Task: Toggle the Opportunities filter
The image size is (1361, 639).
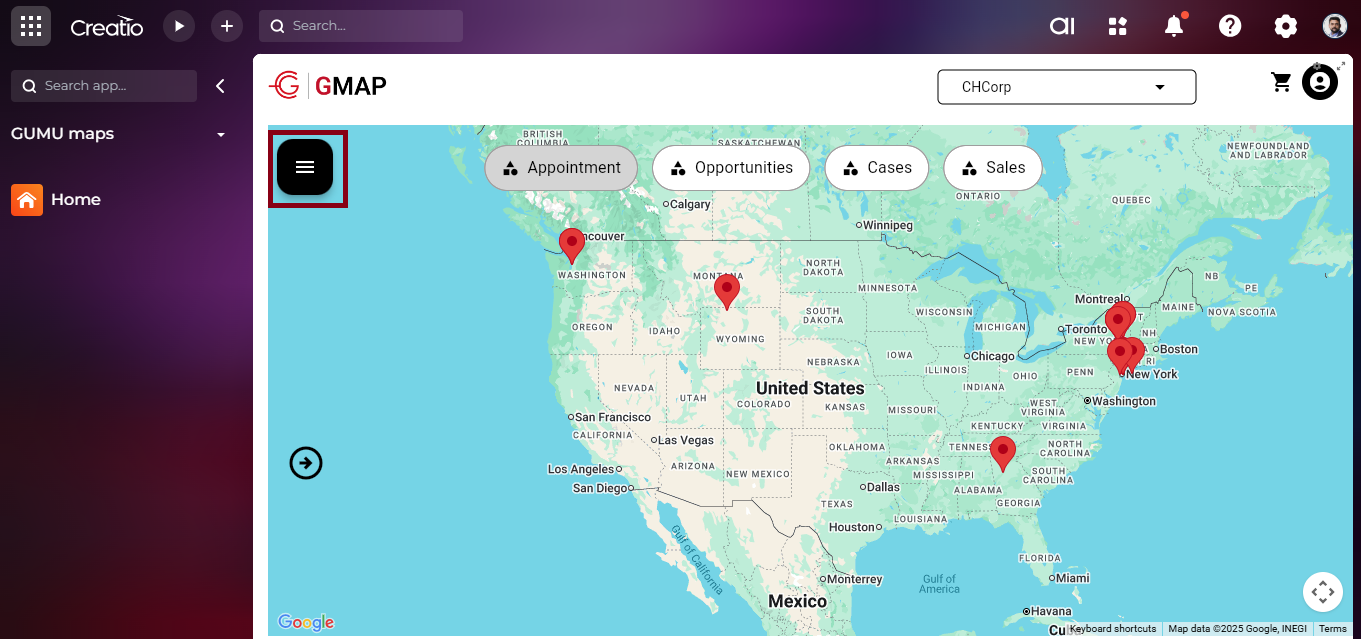Action: tap(731, 168)
